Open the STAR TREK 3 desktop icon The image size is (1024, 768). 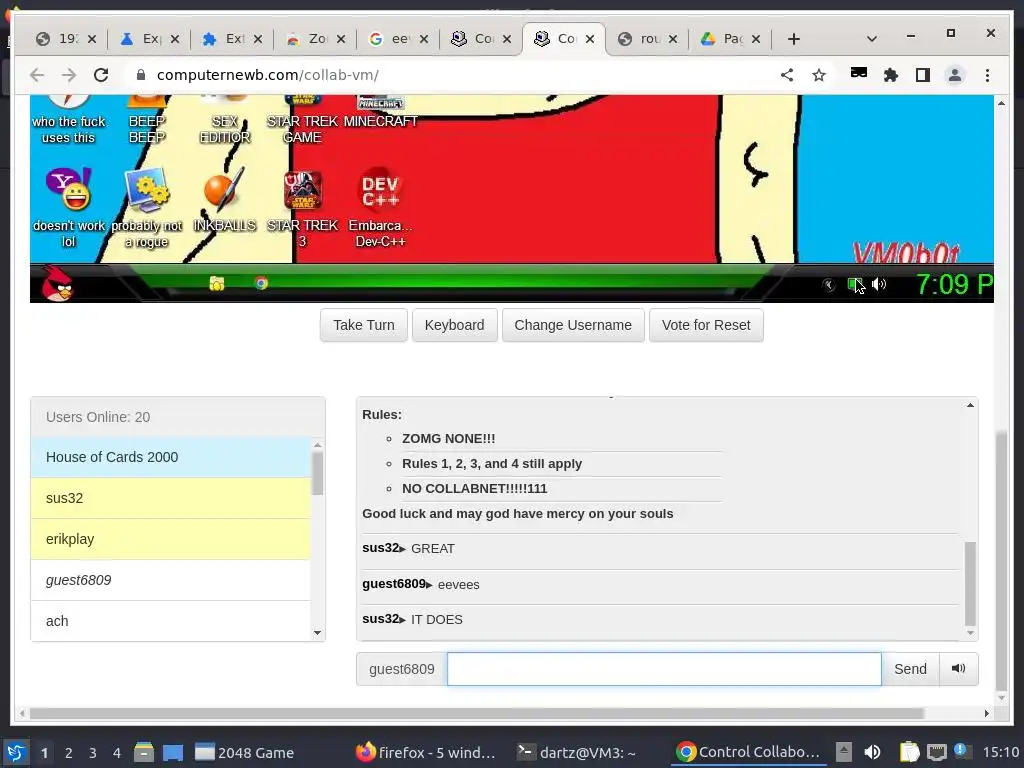[x=302, y=189]
